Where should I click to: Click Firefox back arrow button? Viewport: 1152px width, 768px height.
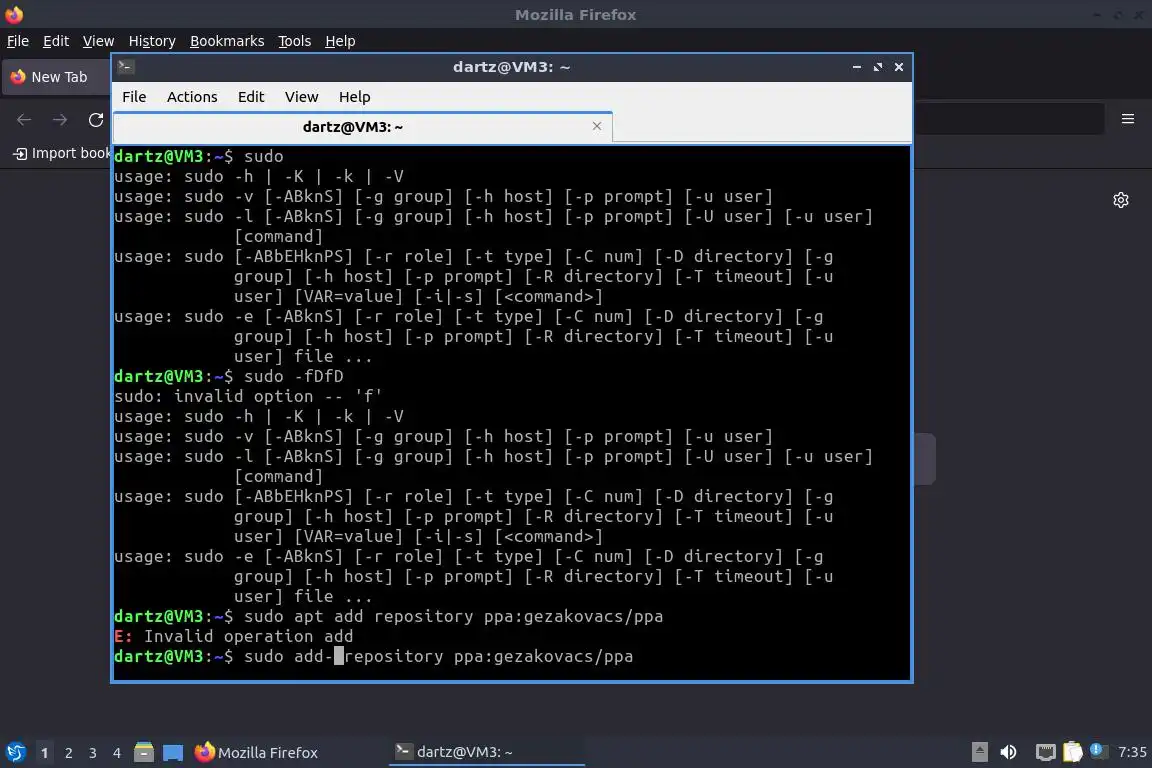click(x=24, y=120)
